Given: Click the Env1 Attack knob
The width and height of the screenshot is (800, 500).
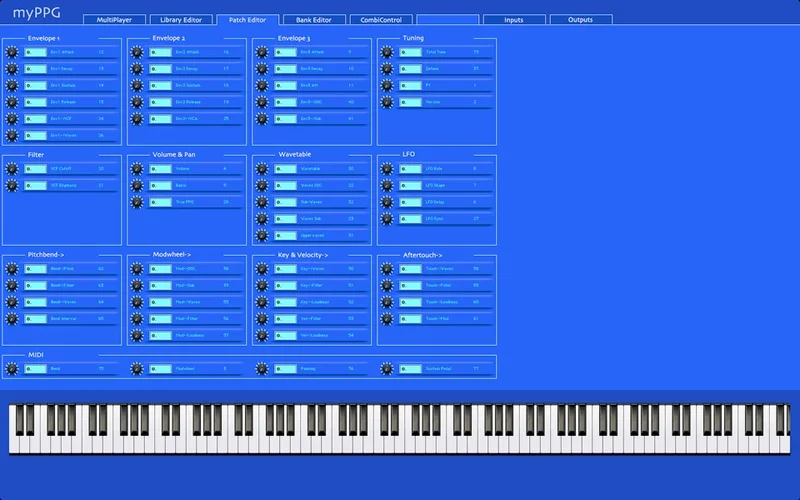Looking at the screenshot, I should pyautogui.click(x=12, y=52).
